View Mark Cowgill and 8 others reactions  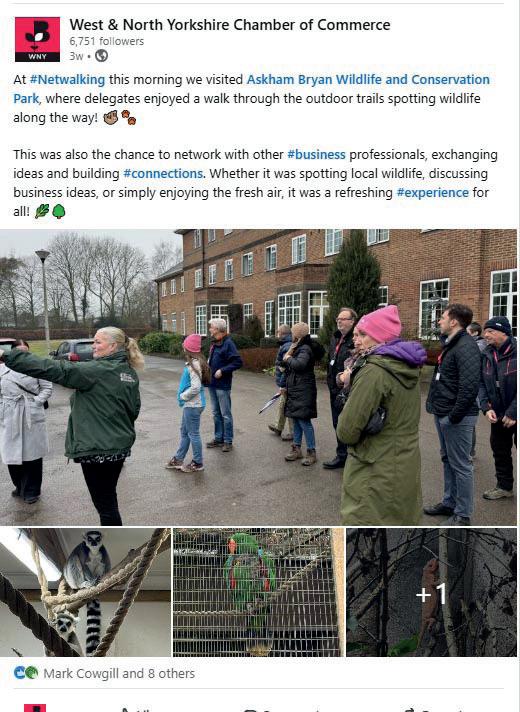coord(119,673)
